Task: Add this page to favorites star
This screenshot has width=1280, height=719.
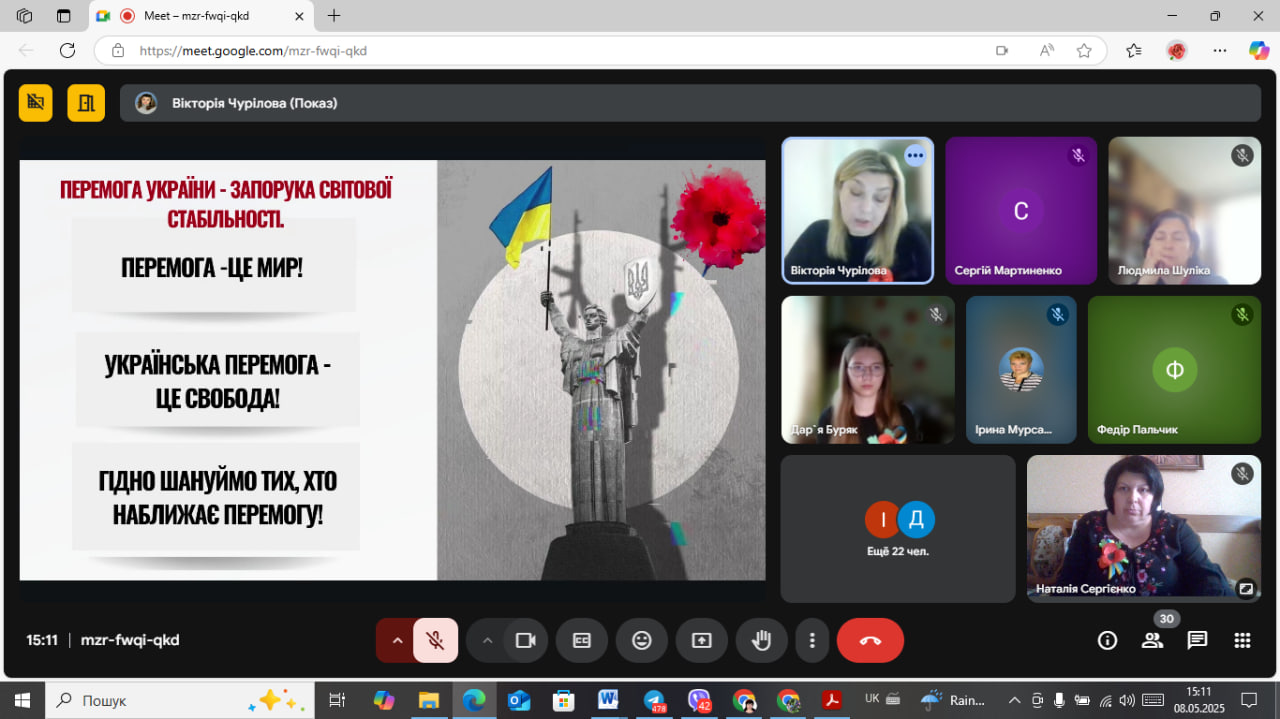Action: click(1084, 50)
